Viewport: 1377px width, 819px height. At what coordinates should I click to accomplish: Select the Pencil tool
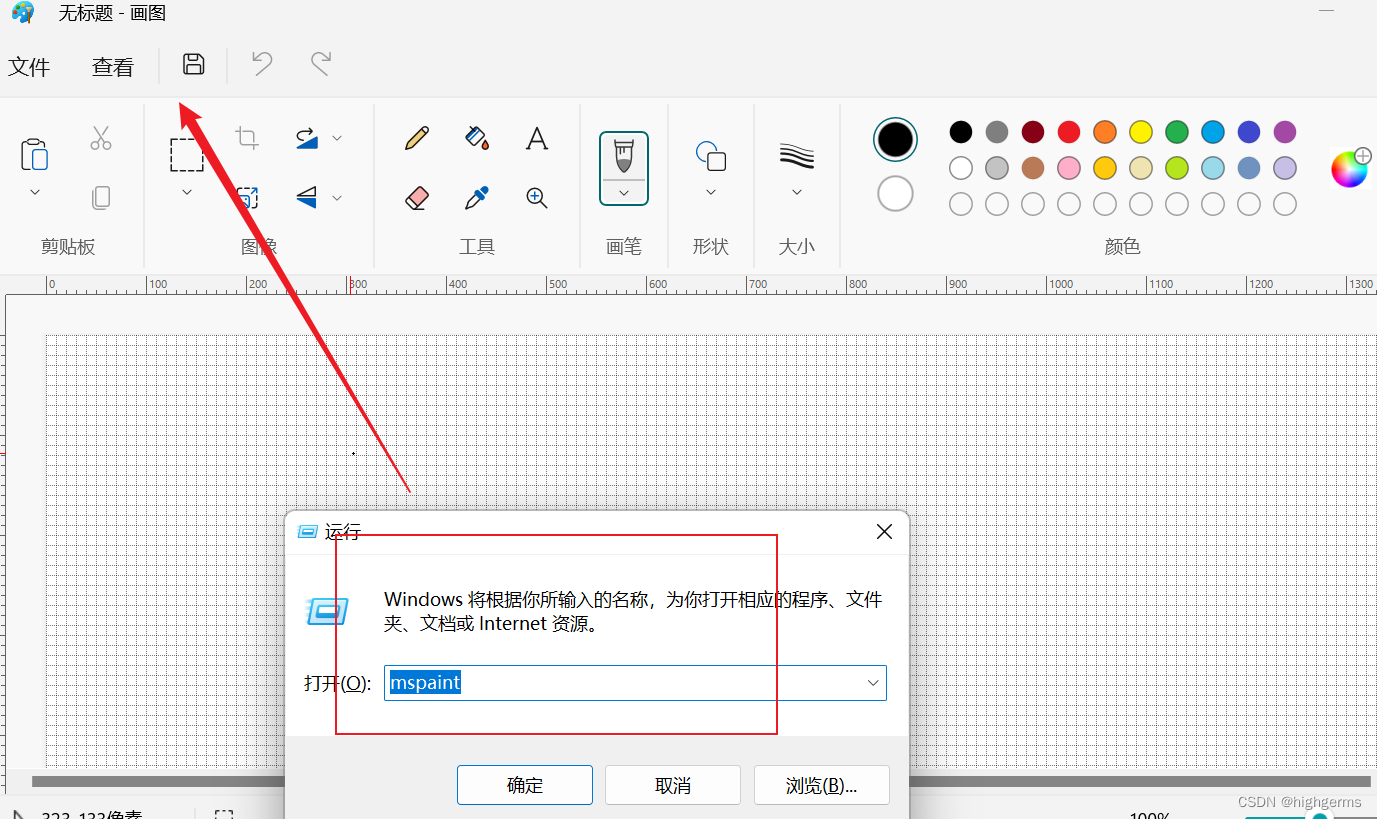[x=417, y=138]
